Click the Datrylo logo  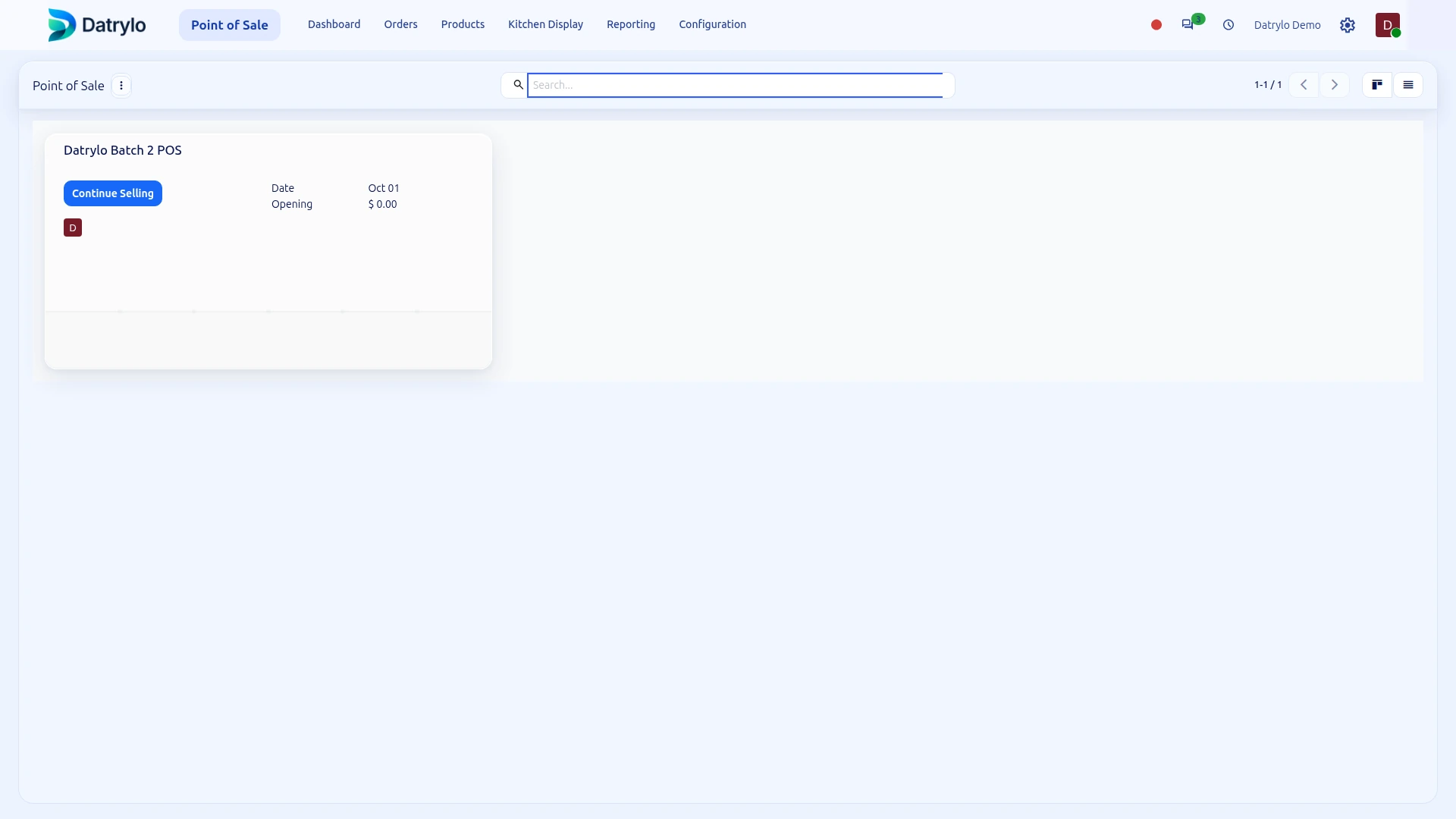(x=96, y=25)
